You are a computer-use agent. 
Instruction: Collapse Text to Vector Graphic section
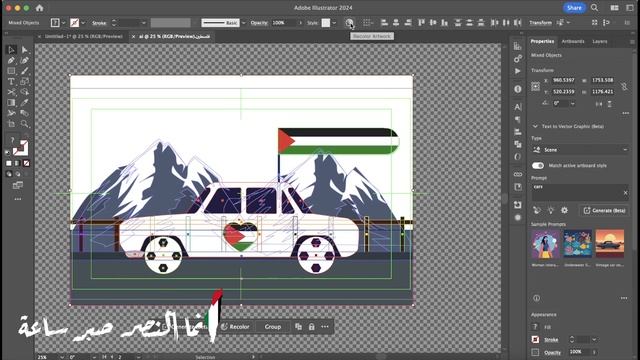(535, 127)
